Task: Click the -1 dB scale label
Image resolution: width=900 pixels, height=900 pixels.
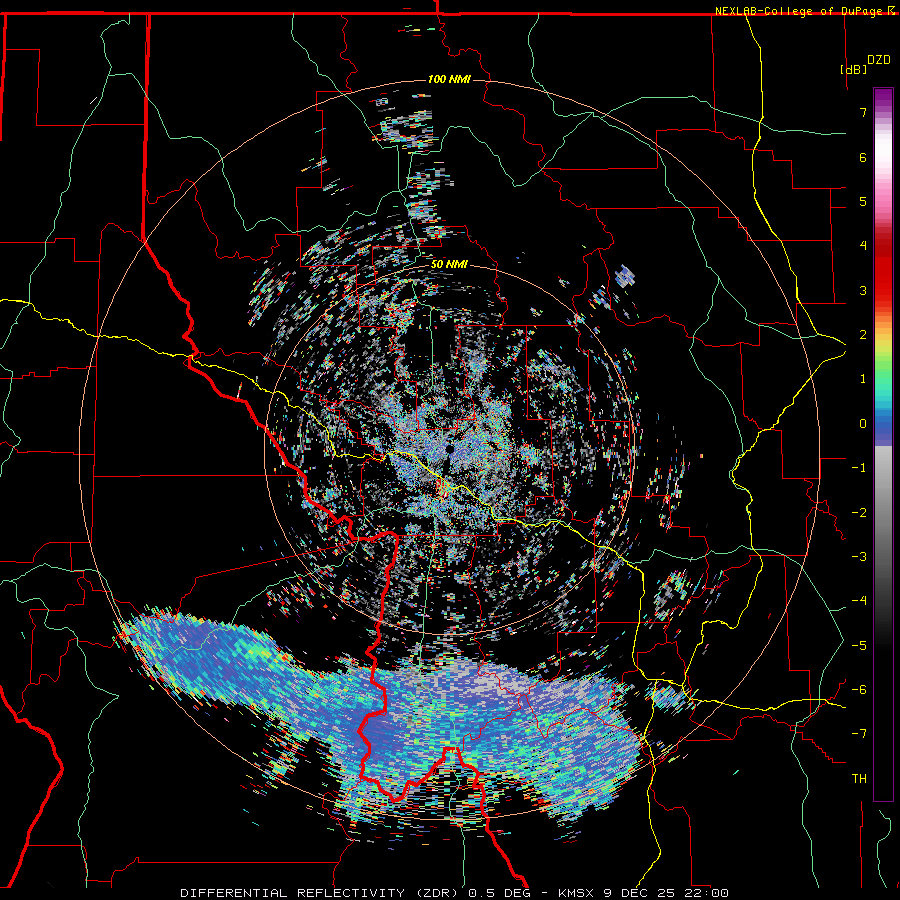Action: click(x=859, y=468)
